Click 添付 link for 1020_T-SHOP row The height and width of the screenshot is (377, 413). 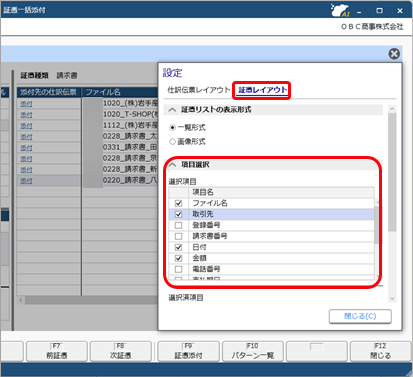tap(26, 115)
